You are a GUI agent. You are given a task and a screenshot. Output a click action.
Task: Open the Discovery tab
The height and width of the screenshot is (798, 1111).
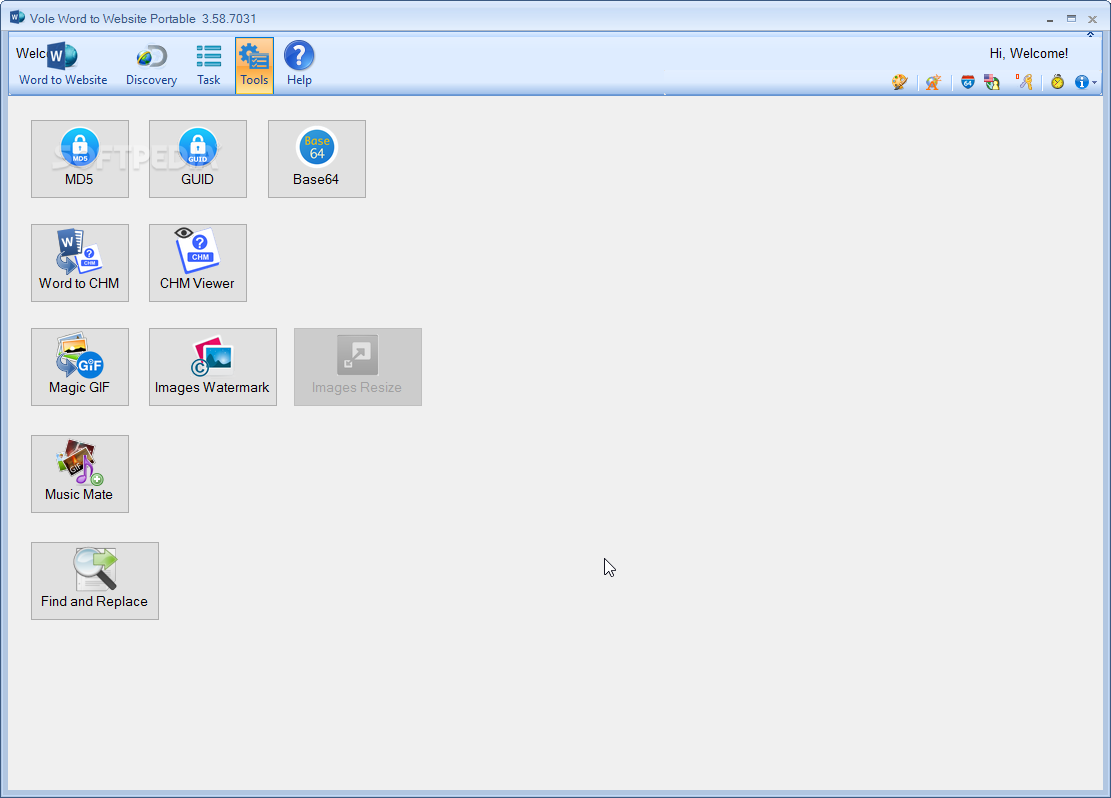tap(152, 65)
